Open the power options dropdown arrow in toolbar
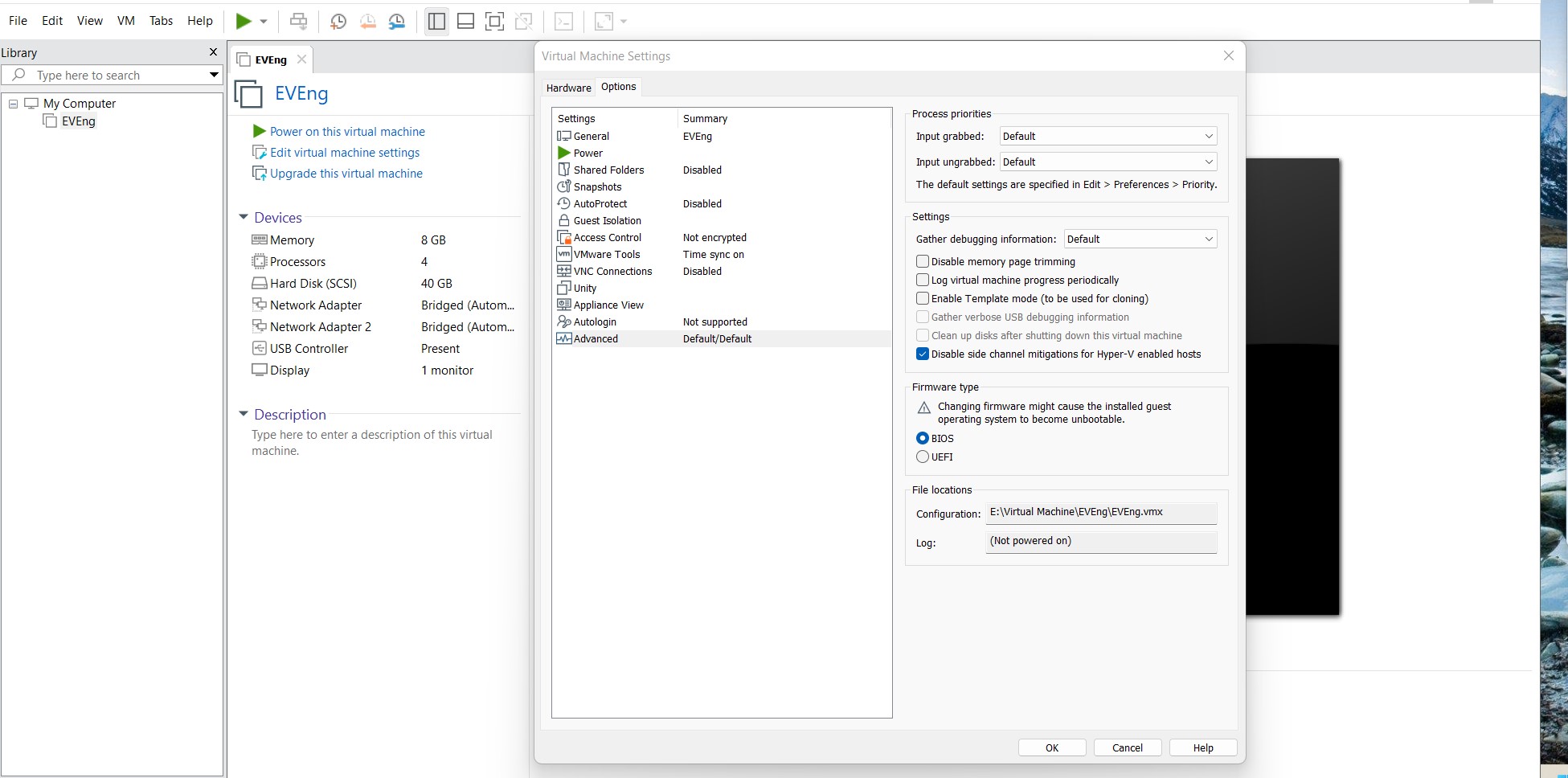The image size is (1568, 778). coord(263,22)
